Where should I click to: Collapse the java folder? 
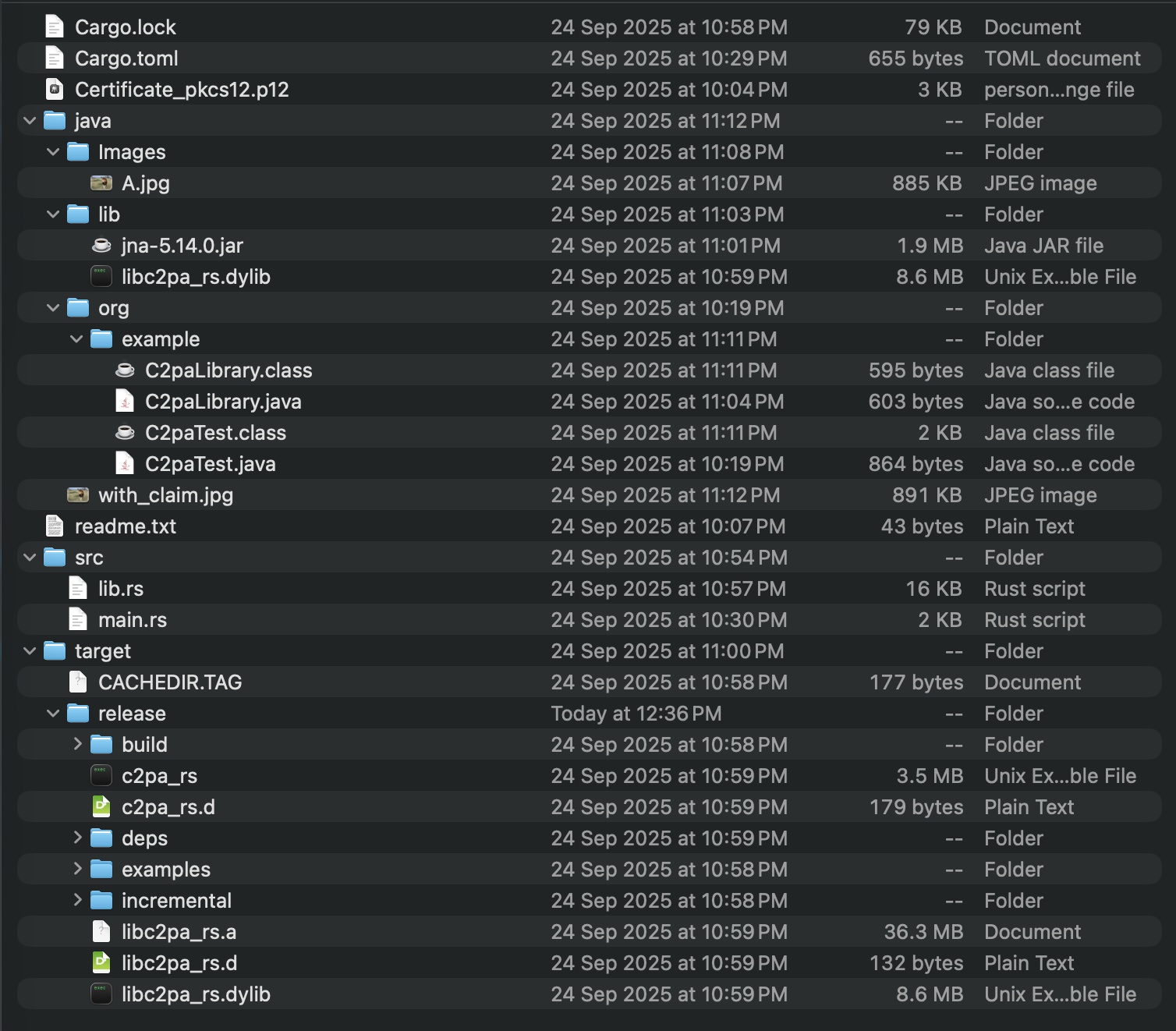point(30,121)
